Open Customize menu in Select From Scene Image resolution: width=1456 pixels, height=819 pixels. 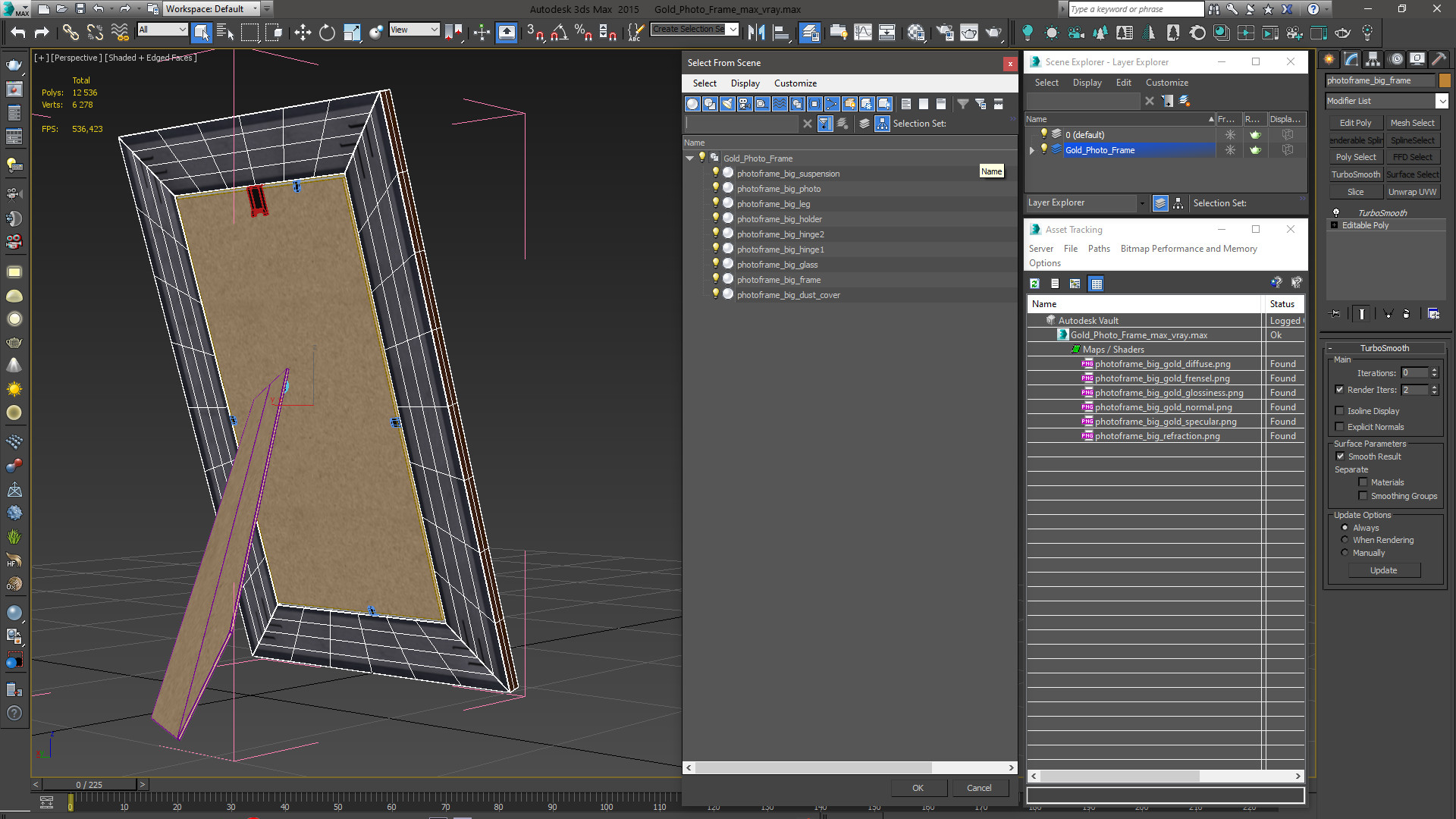795,83
